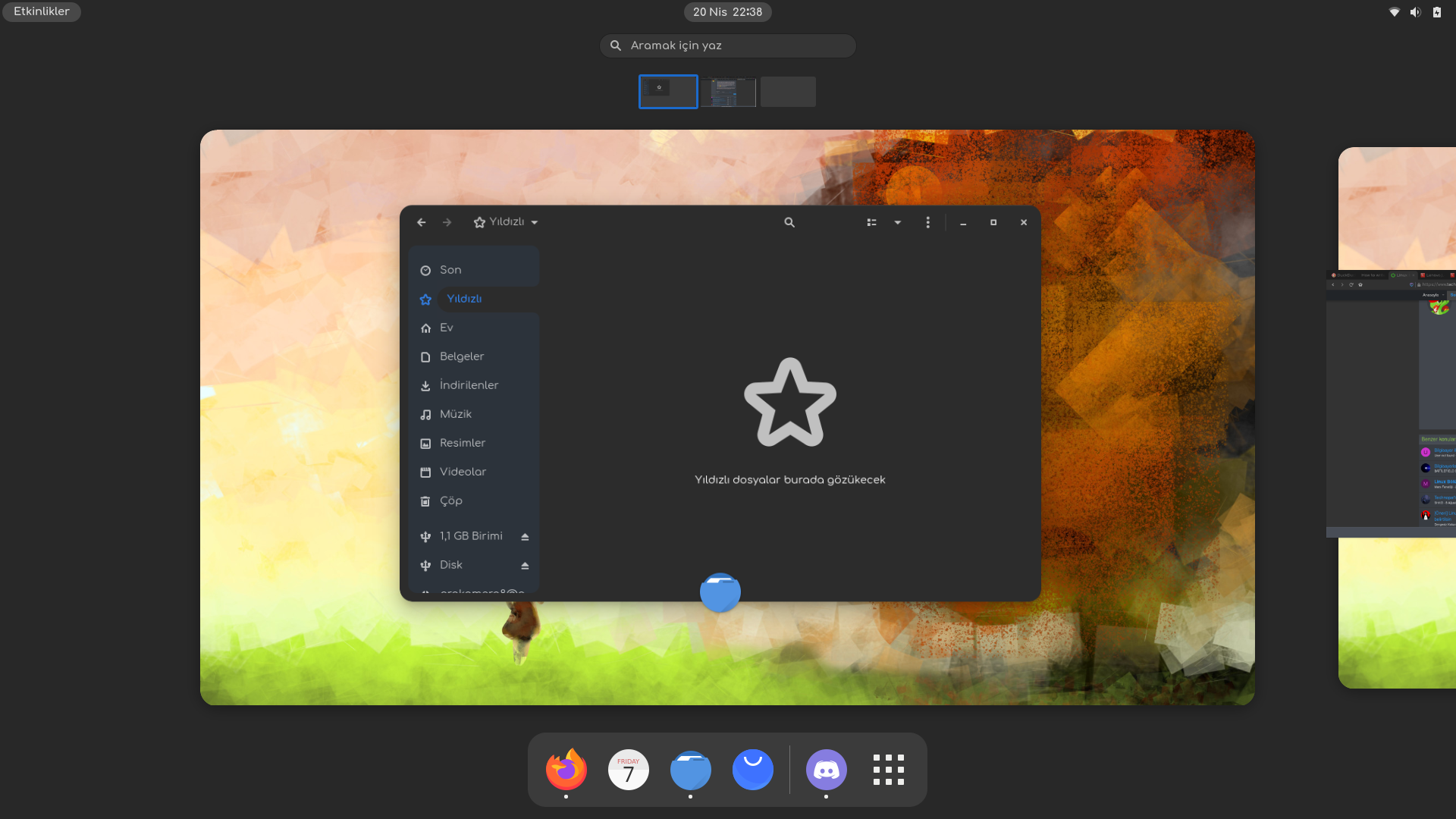Viewport: 1456px width, 819px height.
Task: Launch the calendar app in the dock
Action: pyautogui.click(x=628, y=770)
